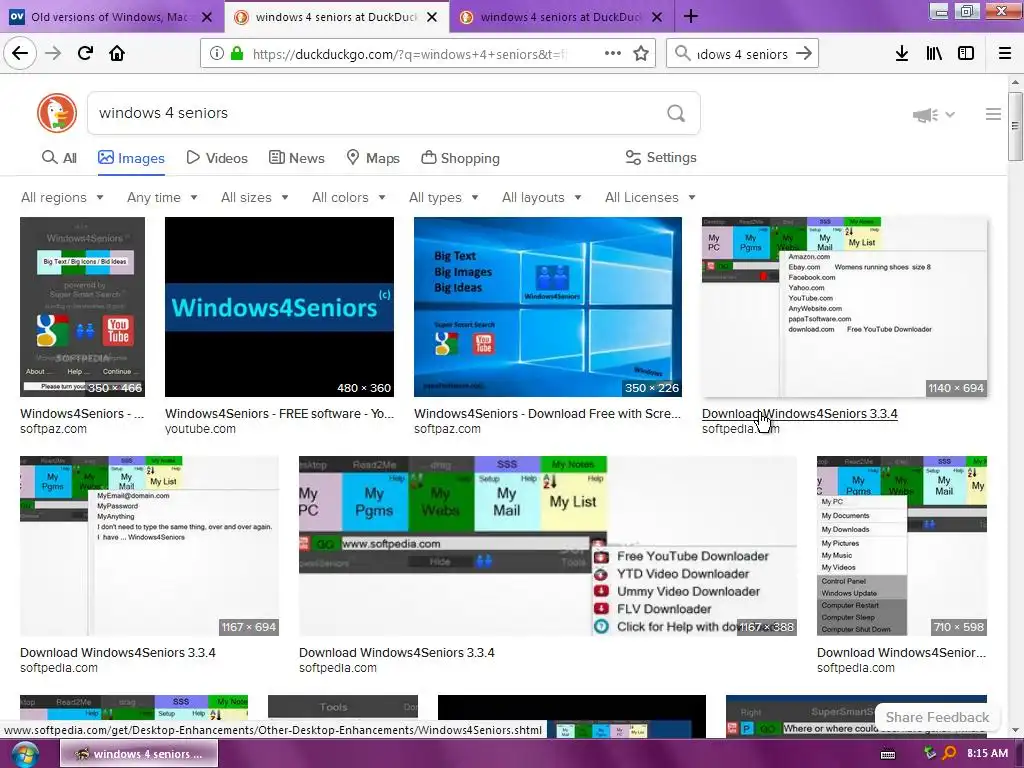Click the magnifier tray icon
Screen dimensions: 1024x768
click(x=950, y=753)
